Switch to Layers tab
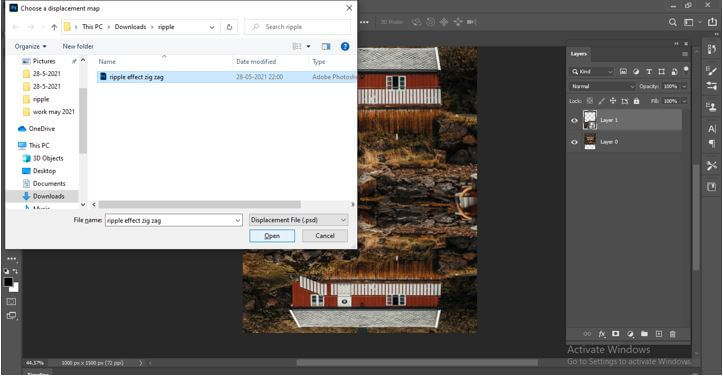 [x=578, y=54]
